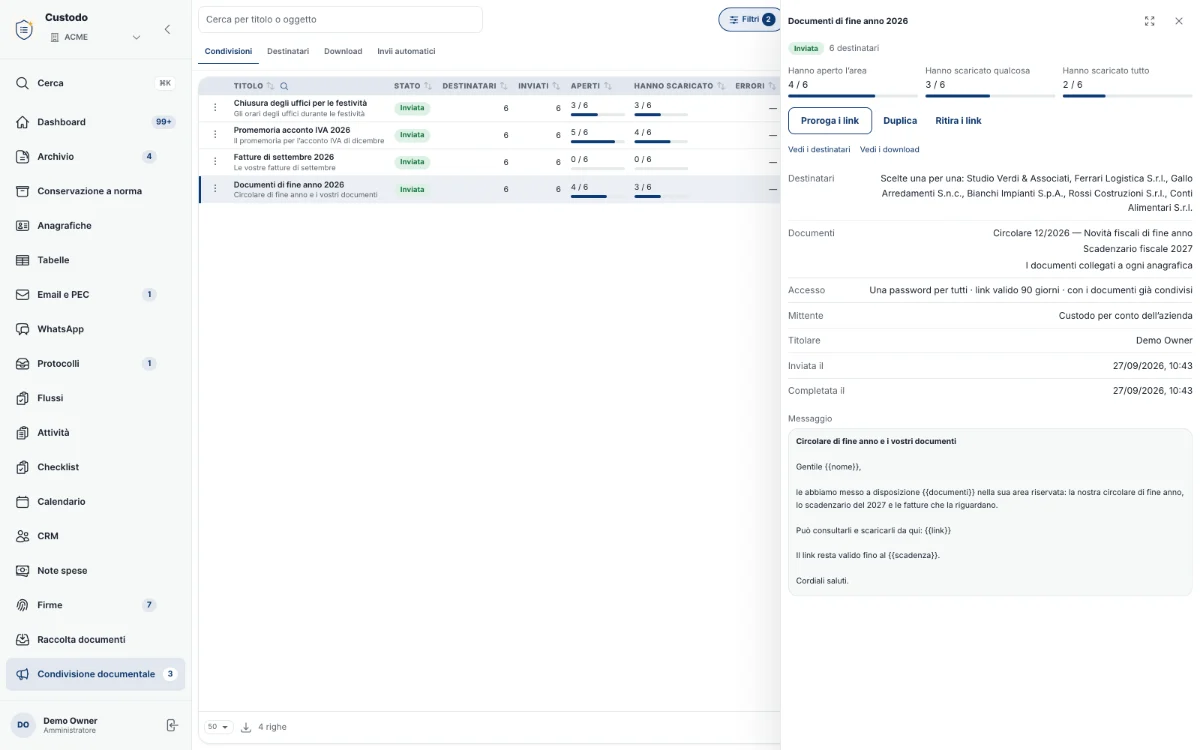Open the Calendario section
Image resolution: width=1200 pixels, height=750 pixels.
[95, 502]
